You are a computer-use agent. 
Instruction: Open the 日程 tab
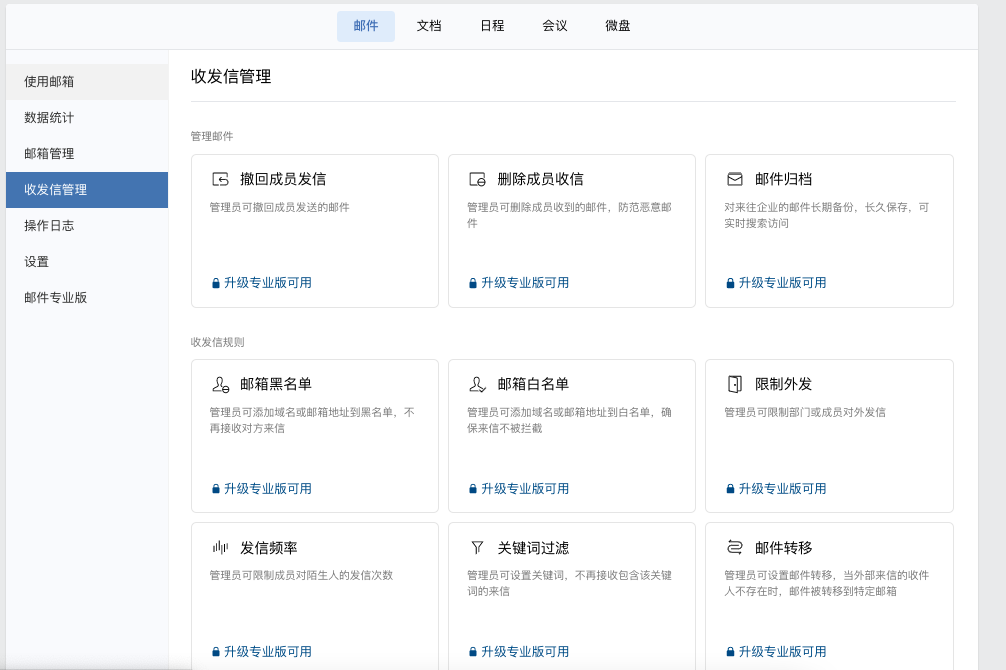[x=492, y=26]
